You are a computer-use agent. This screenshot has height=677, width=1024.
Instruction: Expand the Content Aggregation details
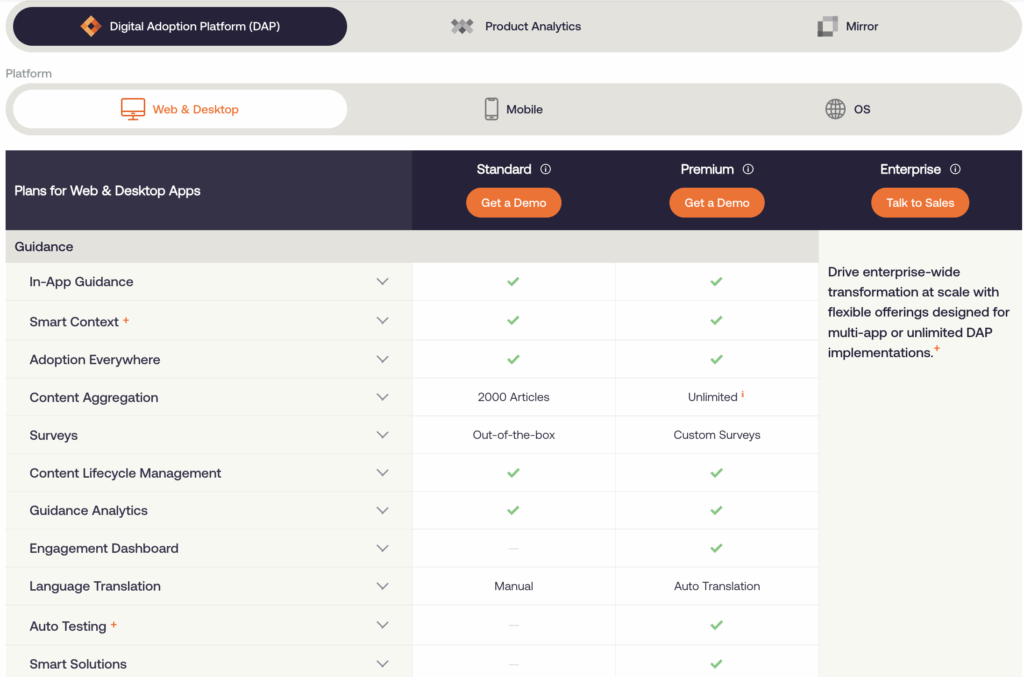pos(382,397)
